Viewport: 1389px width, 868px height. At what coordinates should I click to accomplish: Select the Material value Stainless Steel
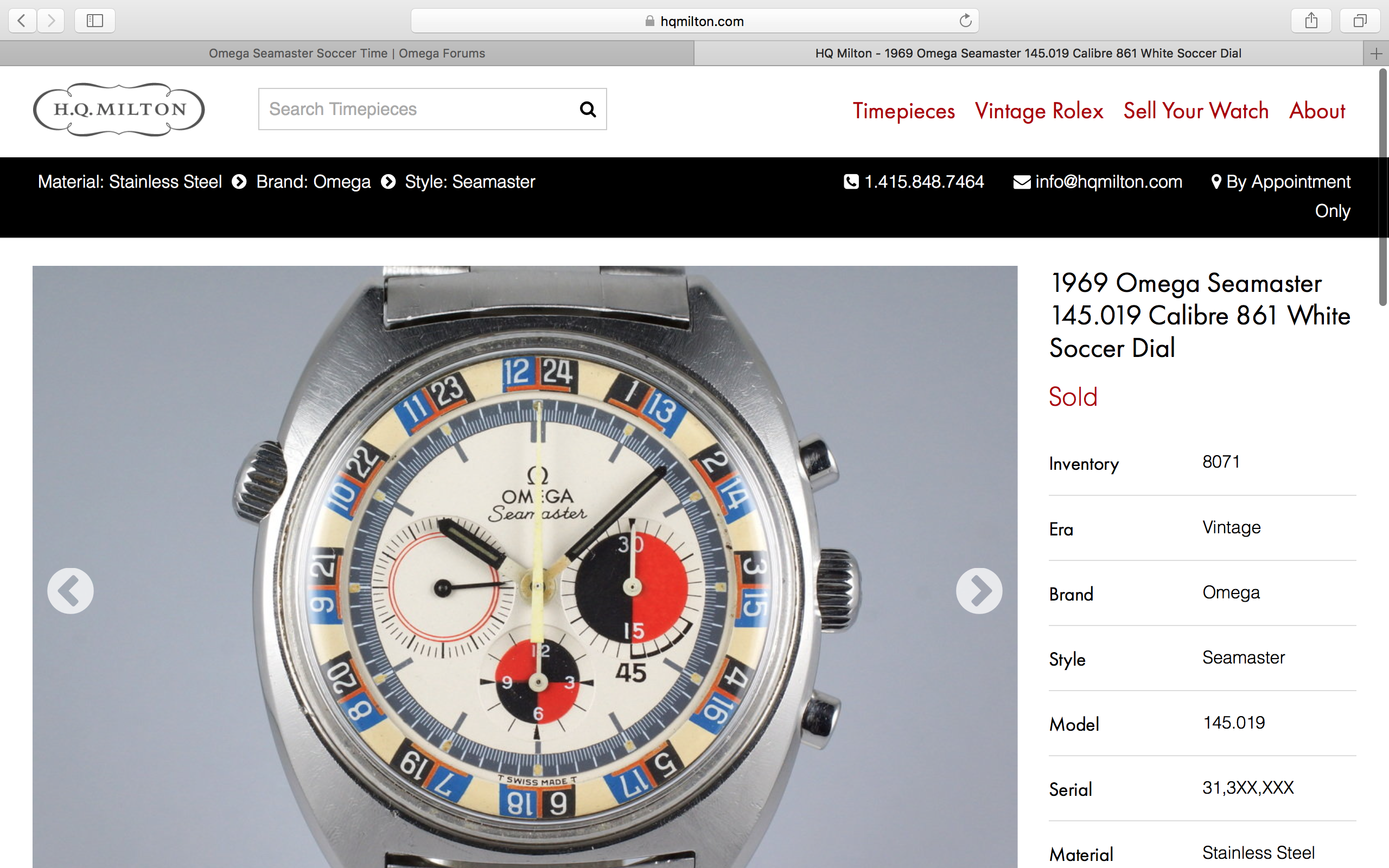coord(1258,852)
